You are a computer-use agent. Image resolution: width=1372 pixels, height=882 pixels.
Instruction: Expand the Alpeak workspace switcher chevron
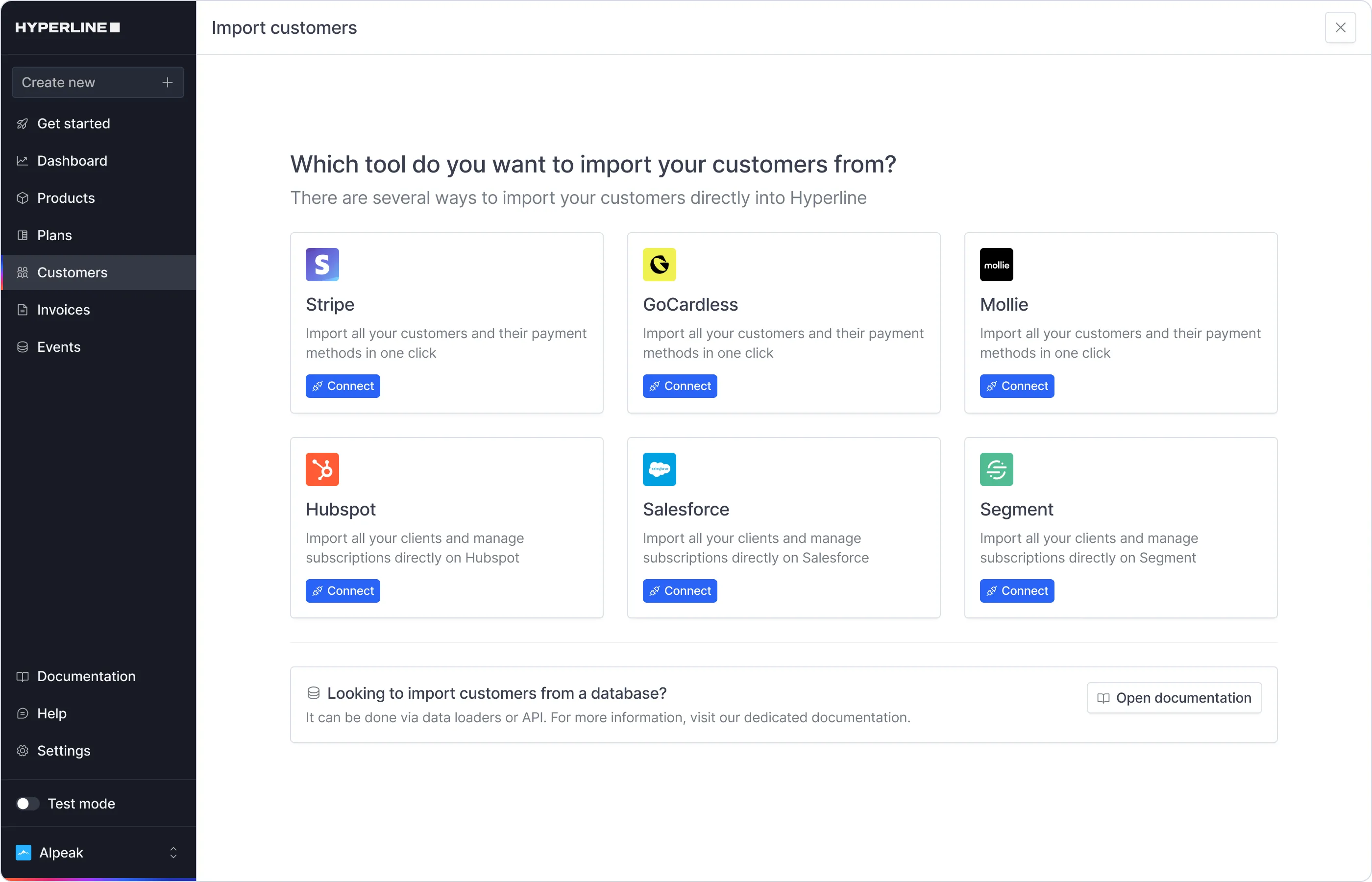(x=173, y=853)
